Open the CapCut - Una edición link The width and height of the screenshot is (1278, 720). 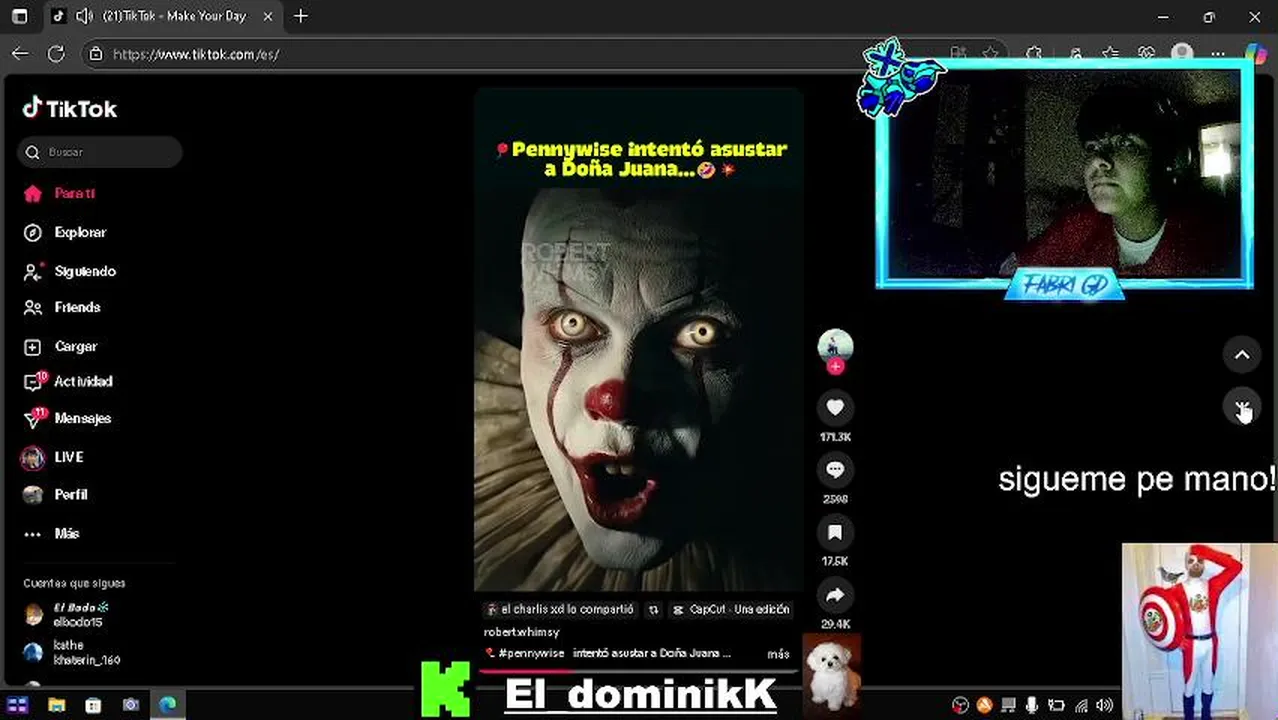pos(731,609)
